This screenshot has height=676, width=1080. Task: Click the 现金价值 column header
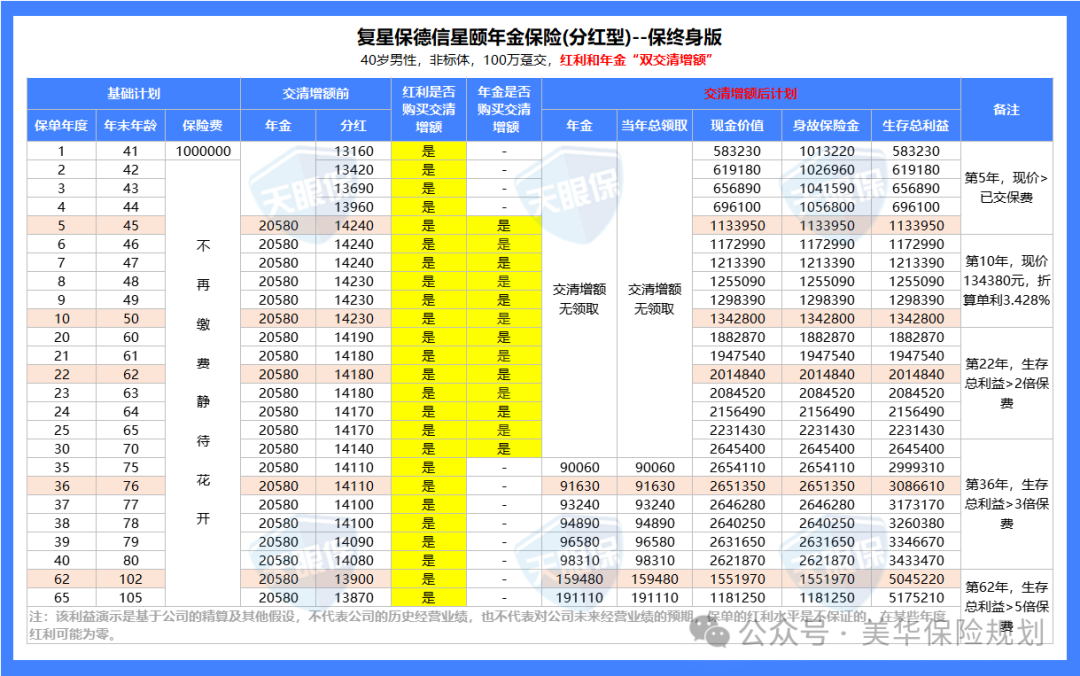coord(737,126)
